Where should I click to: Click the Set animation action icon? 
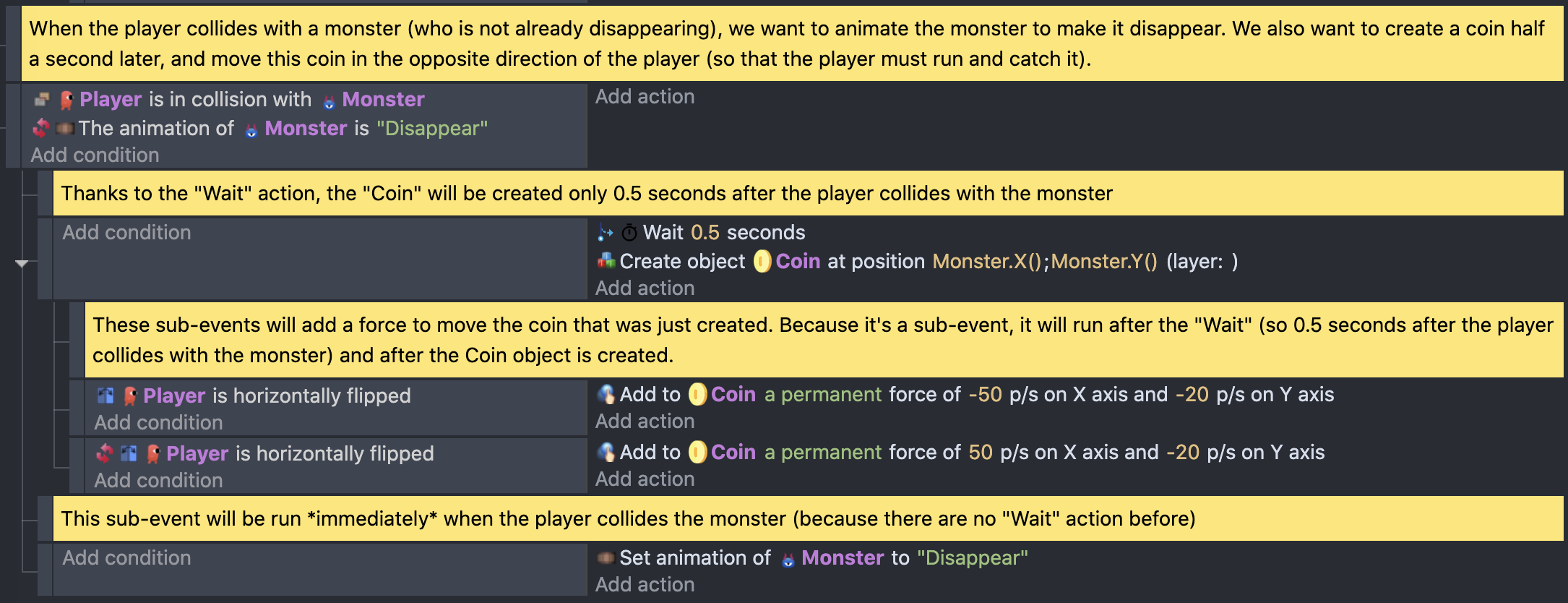[x=606, y=557]
